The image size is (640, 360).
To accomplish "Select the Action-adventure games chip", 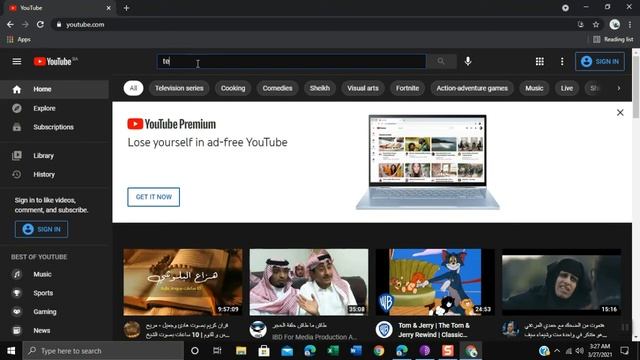I will tap(472, 88).
